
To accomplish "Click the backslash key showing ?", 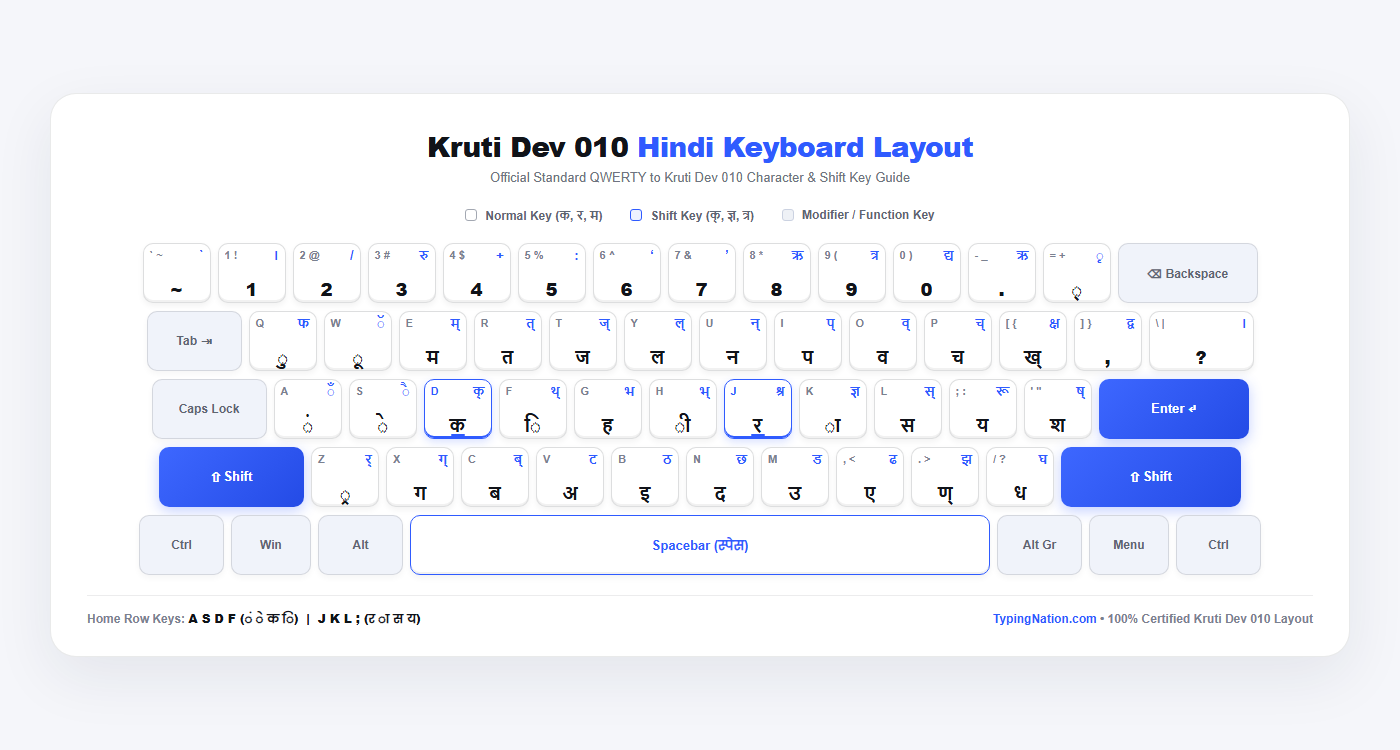I will pos(1201,341).
